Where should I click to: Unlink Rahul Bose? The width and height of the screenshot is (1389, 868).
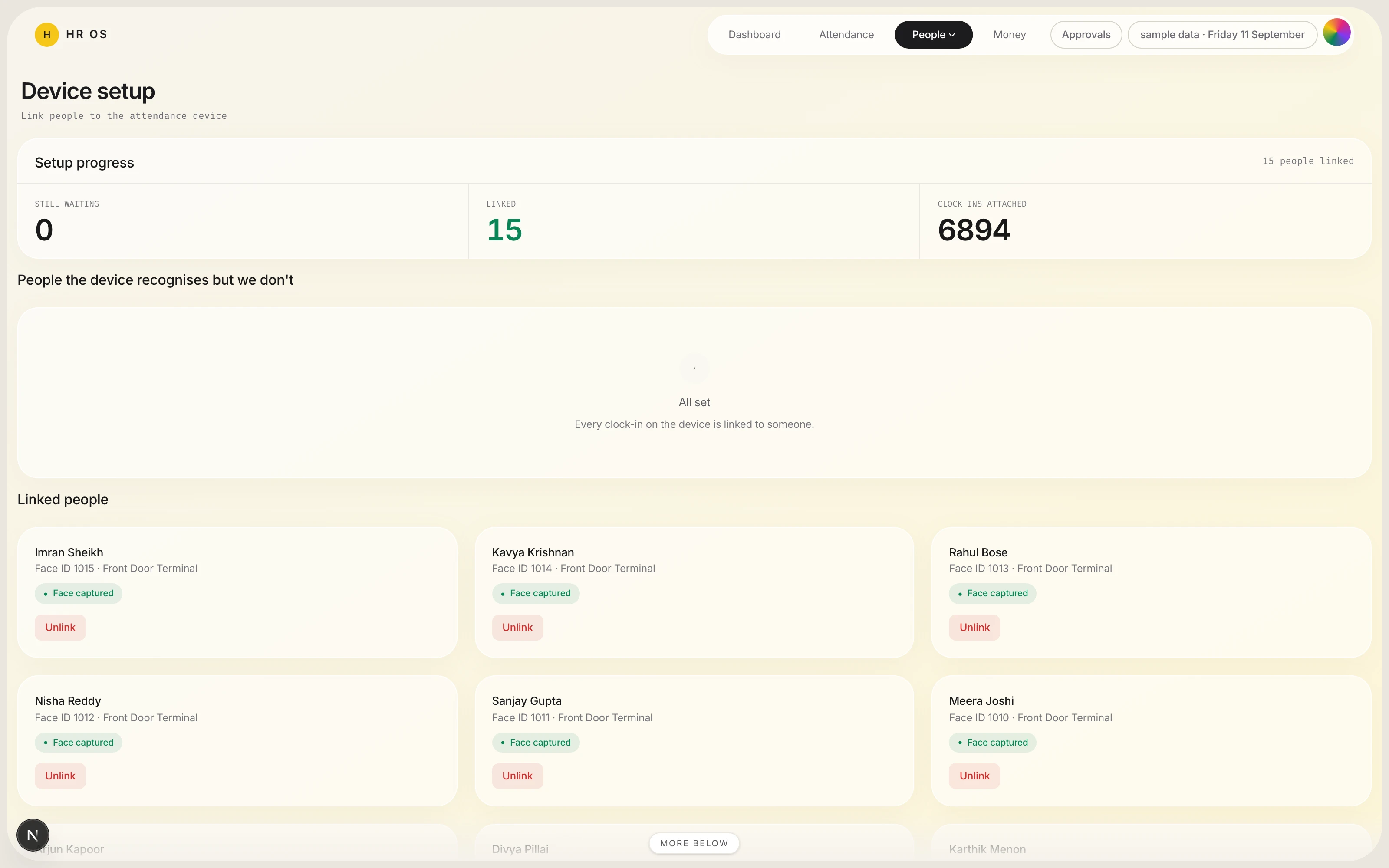(x=974, y=628)
